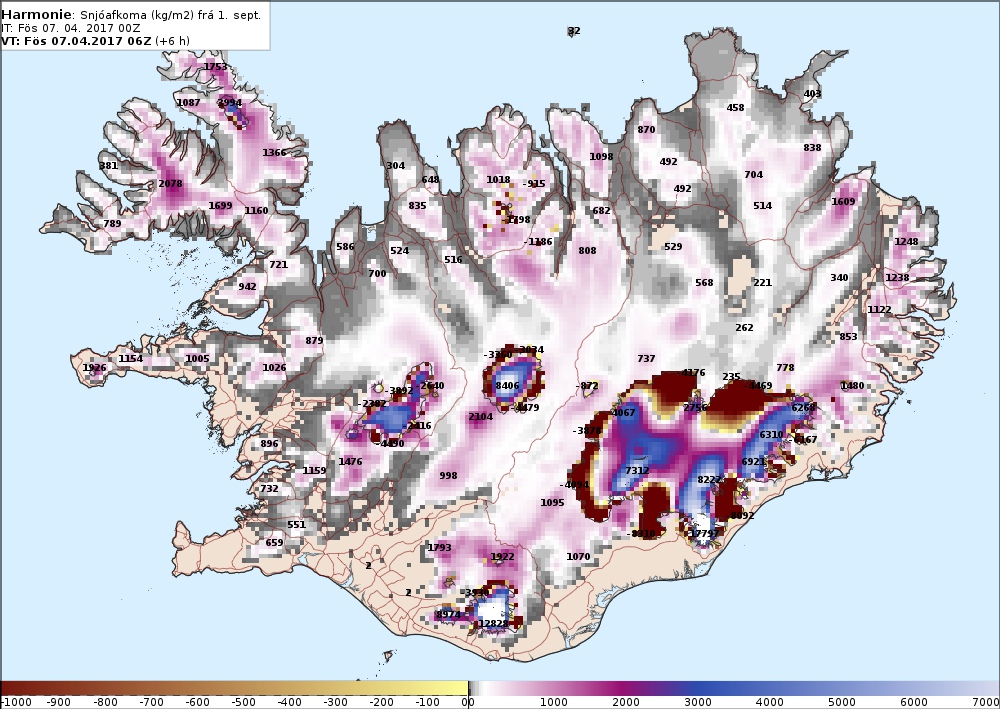Click the map value 1160
The height and width of the screenshot is (709, 1000).
tap(256, 211)
